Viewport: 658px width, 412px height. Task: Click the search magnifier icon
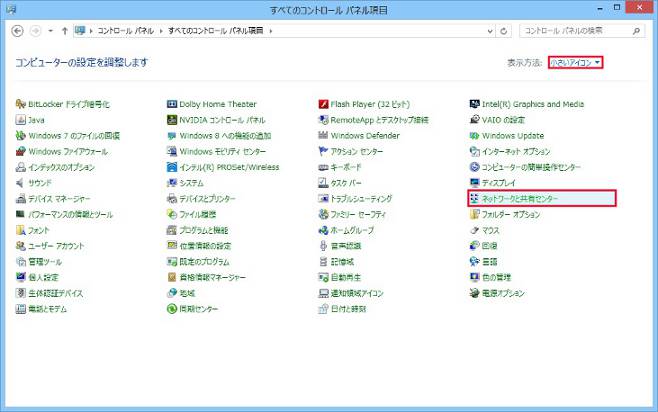(637, 31)
